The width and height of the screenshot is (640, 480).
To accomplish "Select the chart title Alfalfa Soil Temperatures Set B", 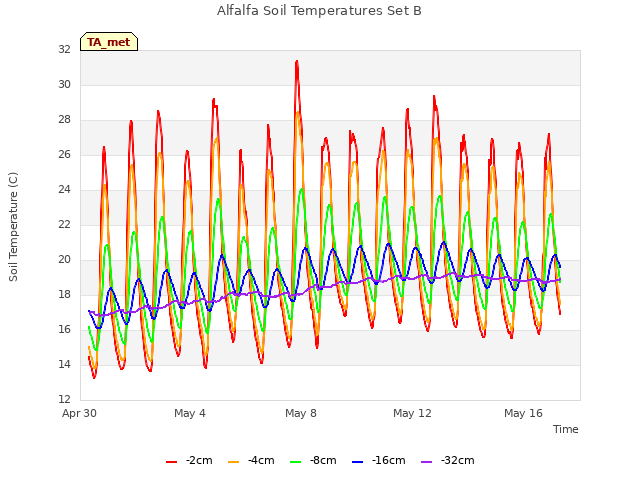I will 319,11.
